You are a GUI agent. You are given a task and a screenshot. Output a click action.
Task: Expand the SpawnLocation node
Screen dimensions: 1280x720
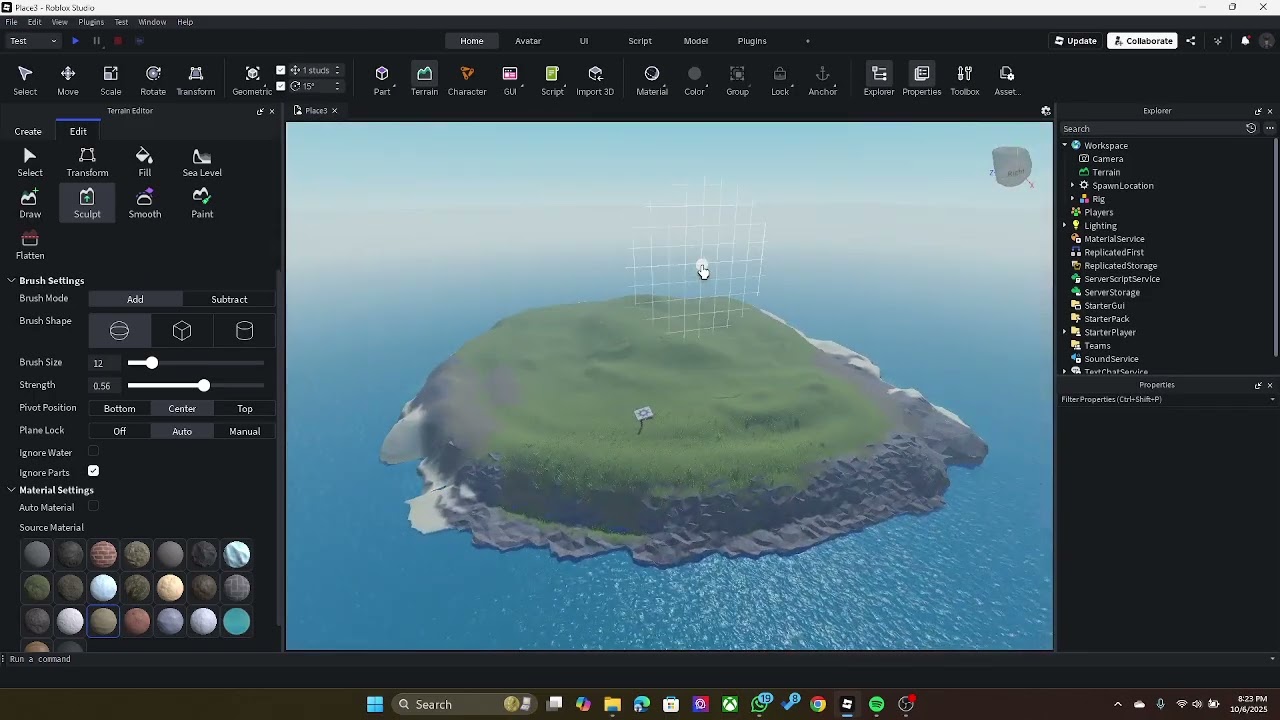[x=1073, y=185]
